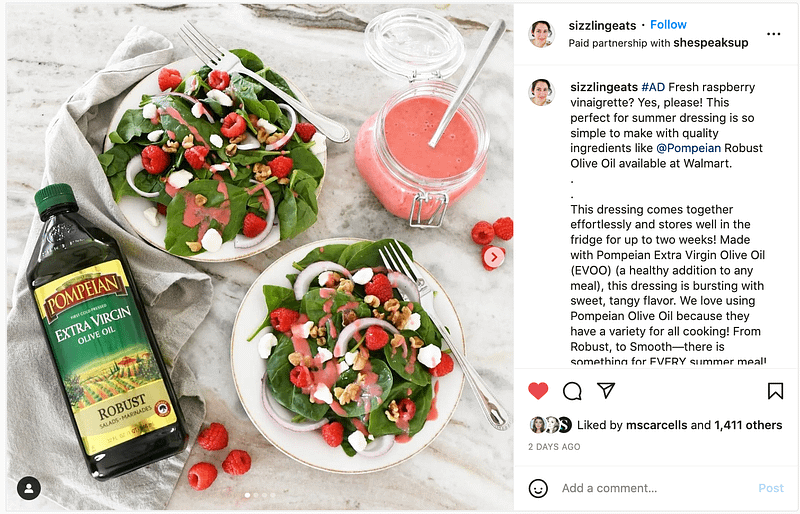Open the sizzlingeats profile from the header username

coord(602,26)
